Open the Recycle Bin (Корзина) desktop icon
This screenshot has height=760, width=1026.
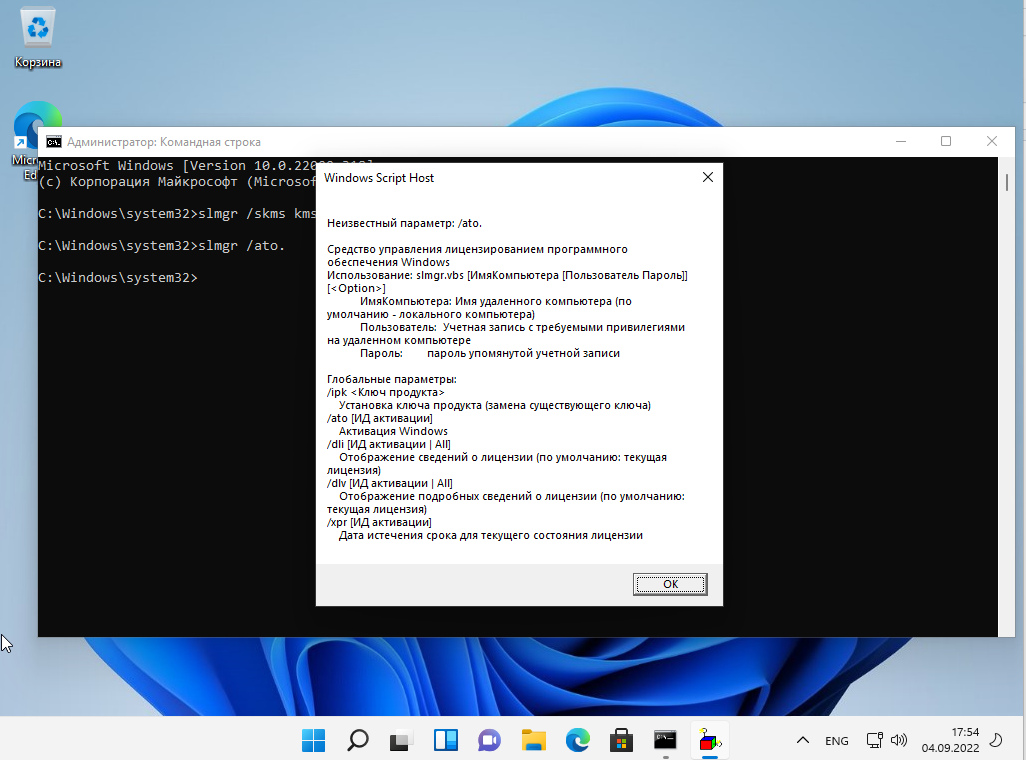37,38
